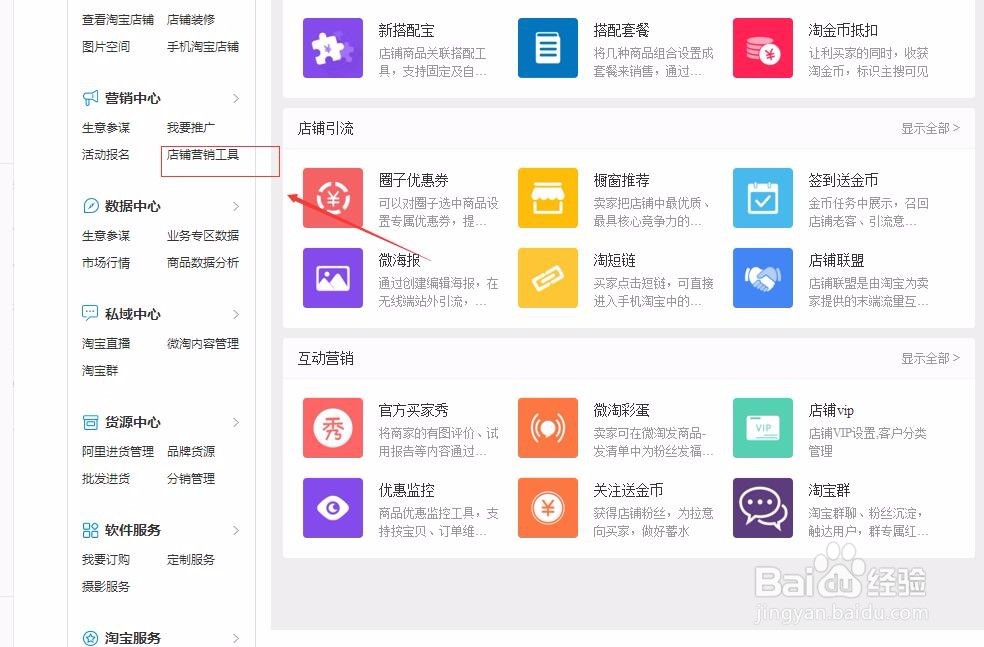Click the 私域中心 speech bubble icon
This screenshot has width=984, height=647.
click(x=90, y=313)
